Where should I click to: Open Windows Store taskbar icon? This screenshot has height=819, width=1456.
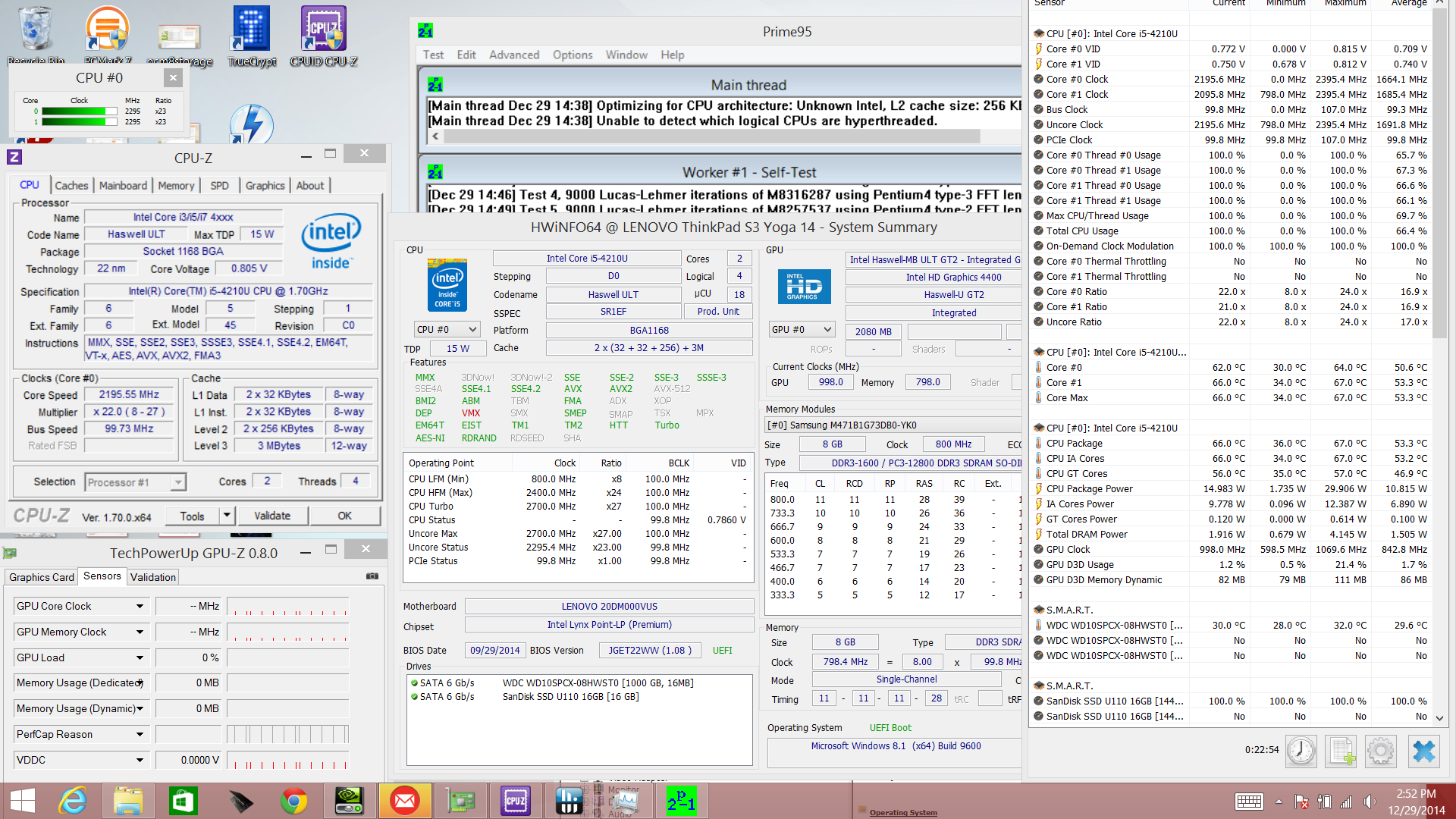183,801
